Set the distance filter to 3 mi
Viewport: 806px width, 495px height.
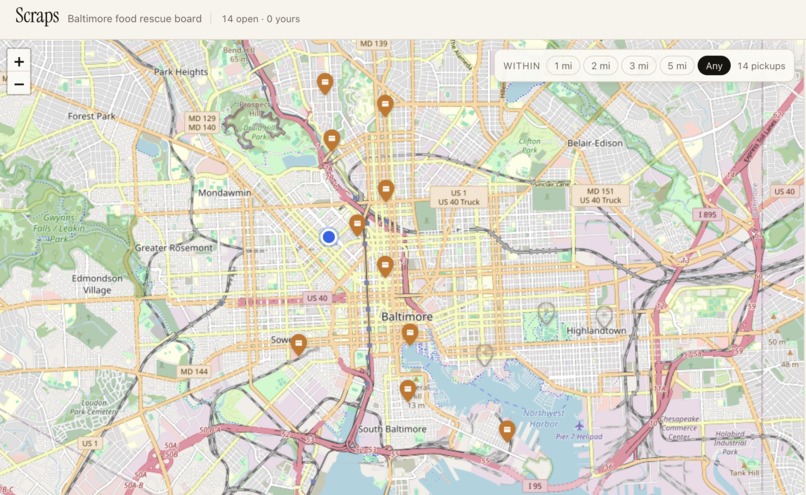[x=638, y=66]
